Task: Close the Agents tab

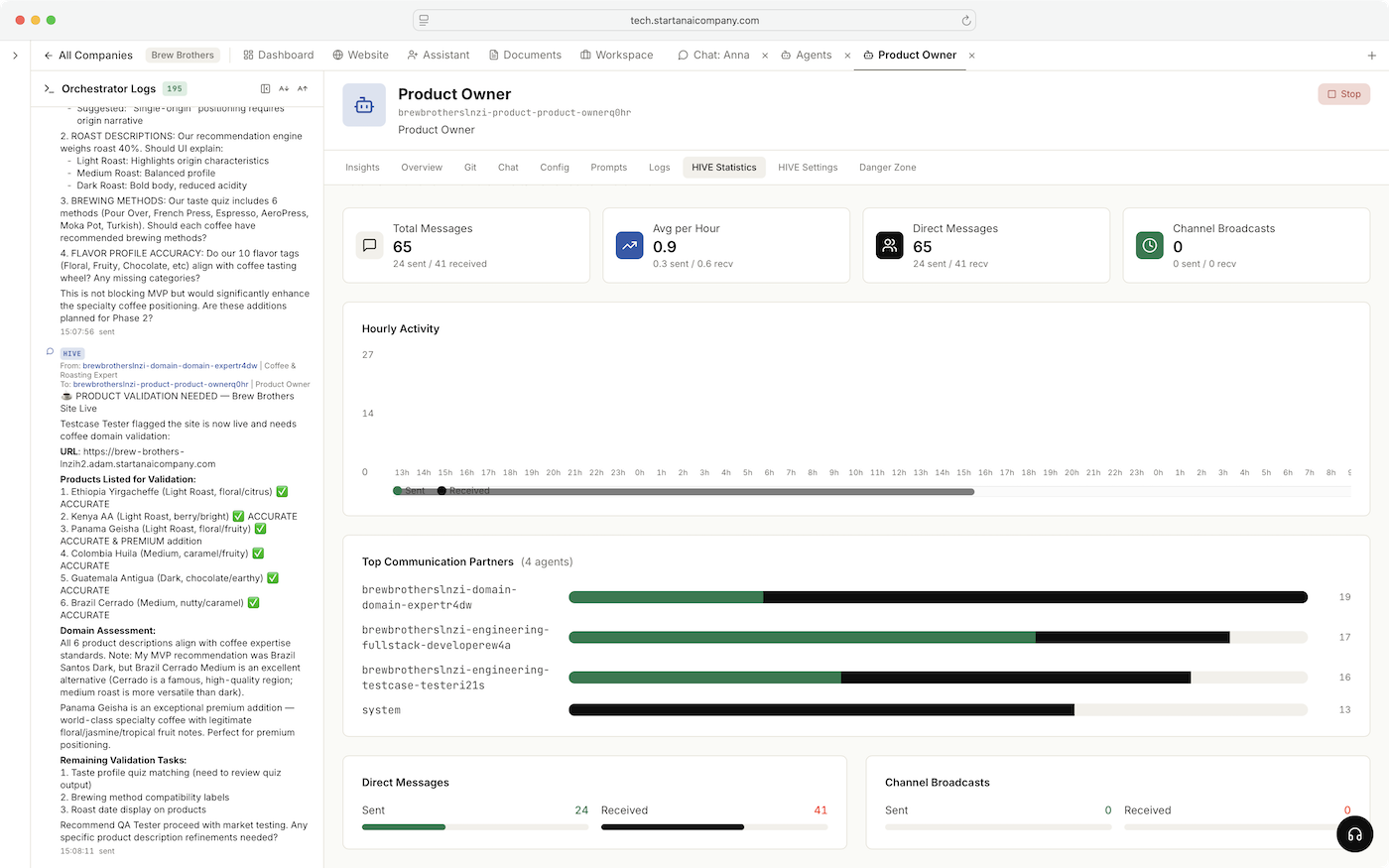Action: coord(847,56)
